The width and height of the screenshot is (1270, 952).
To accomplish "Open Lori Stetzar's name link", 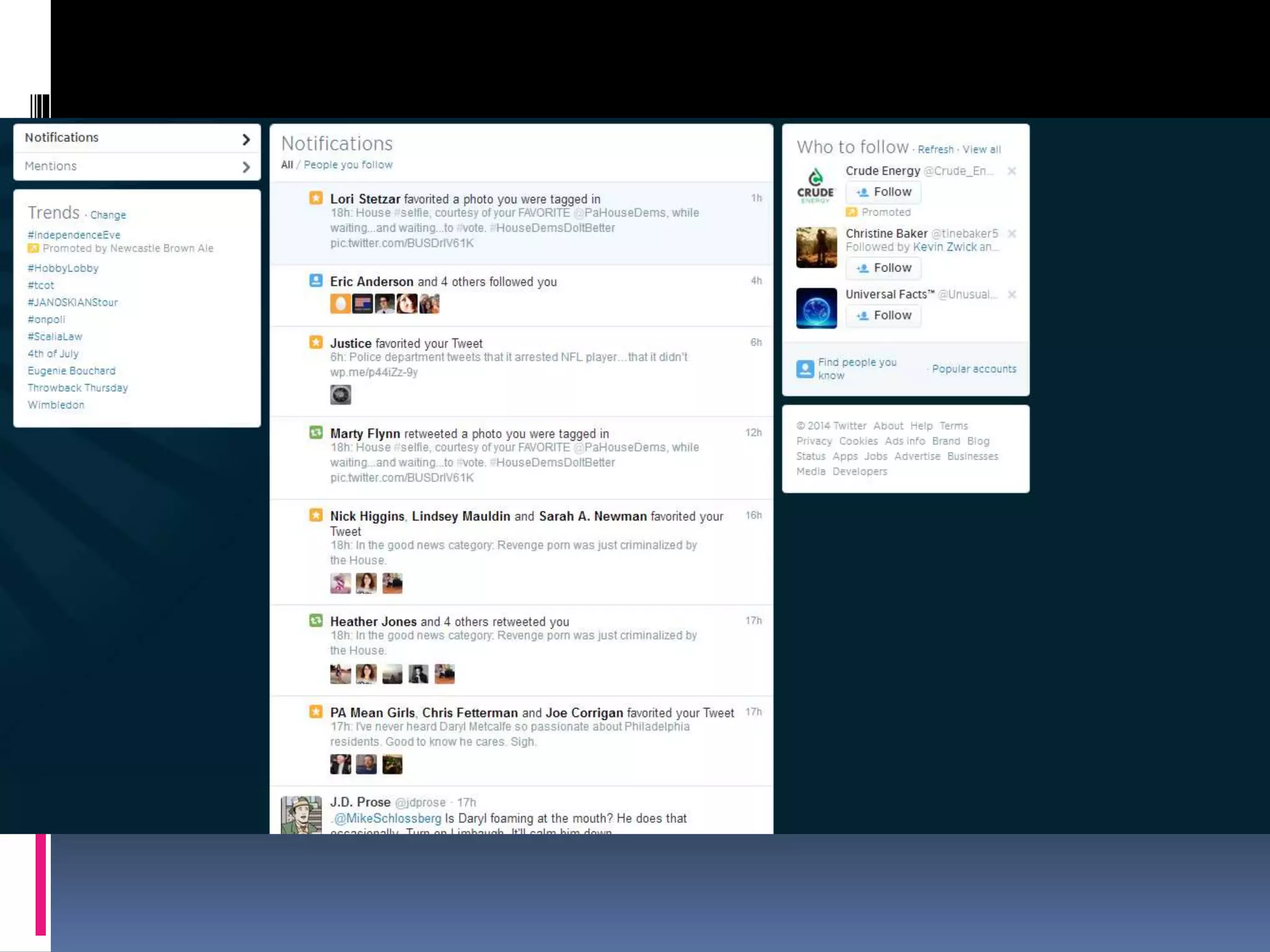I will coord(365,199).
